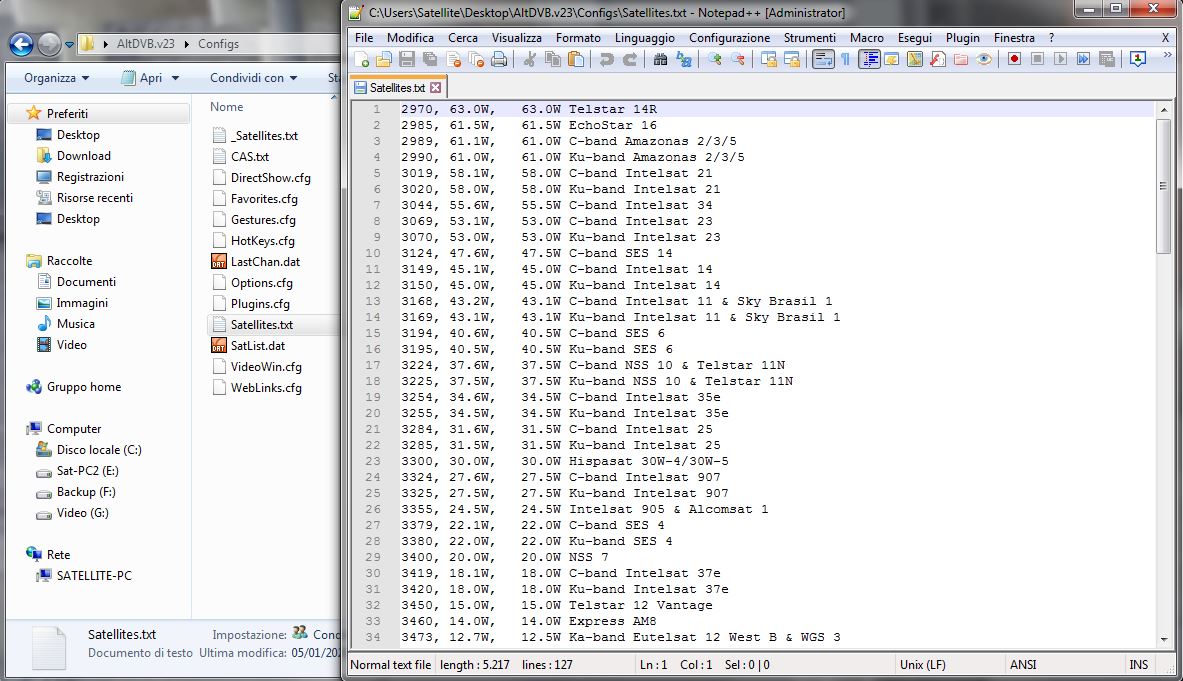This screenshot has width=1183, height=681.
Task: Click the Cut scissors icon
Action: tap(530, 60)
